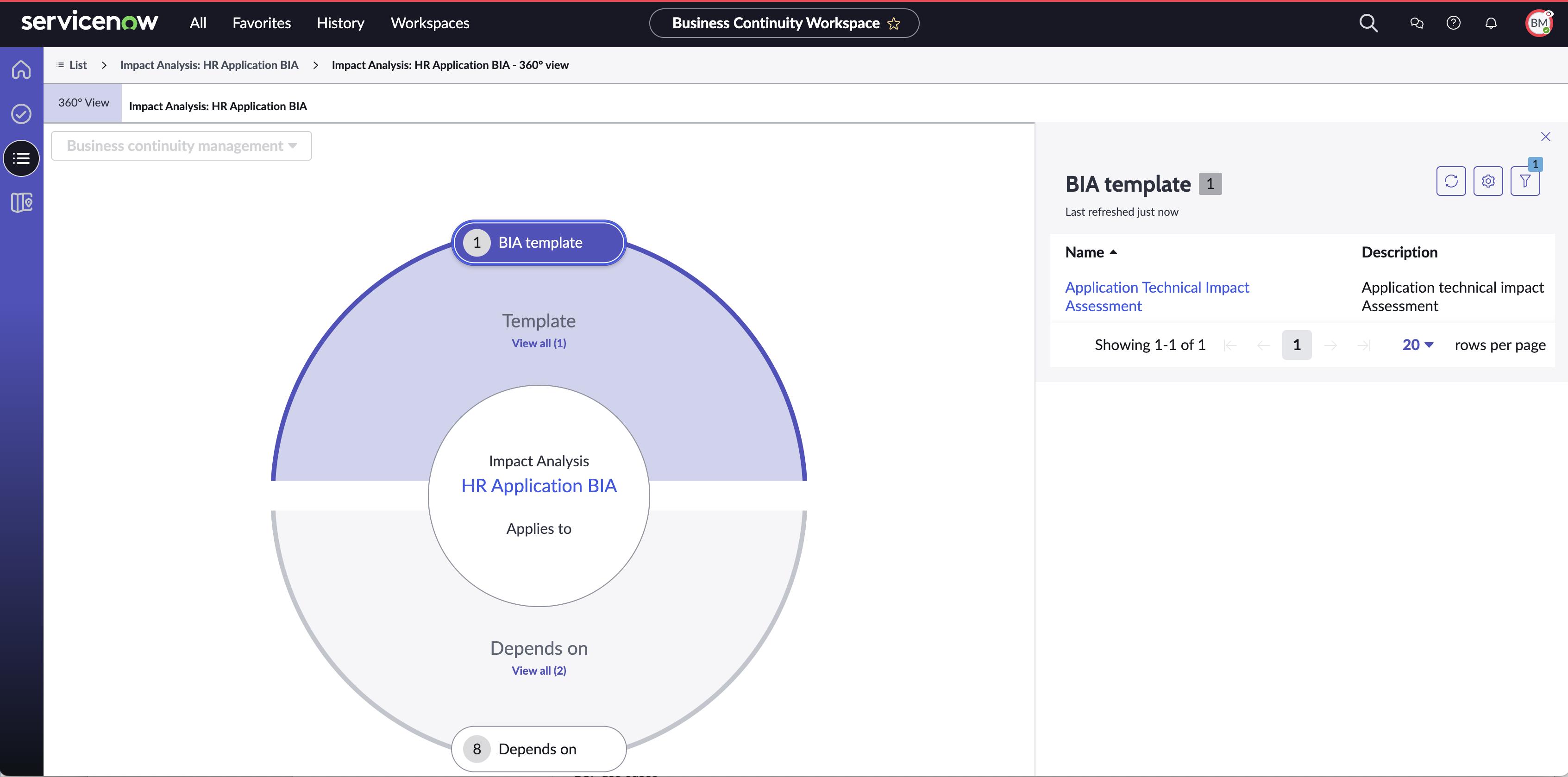This screenshot has width=1568, height=777.
Task: Click the last page arrow icon
Action: click(1364, 345)
